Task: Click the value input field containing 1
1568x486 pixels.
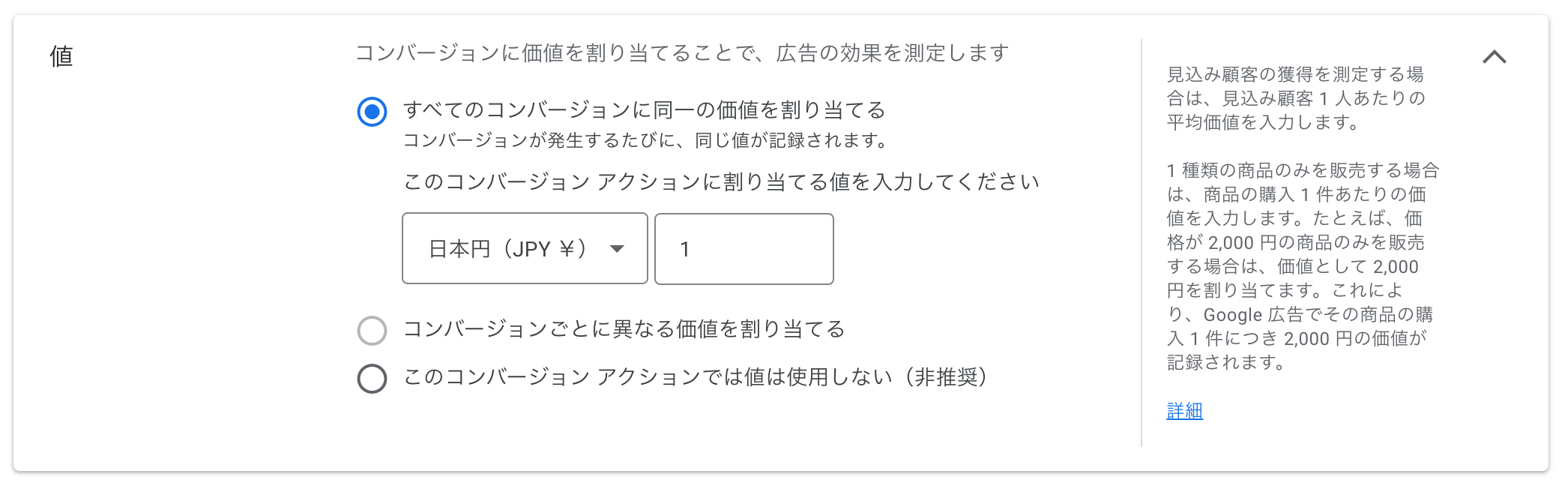Action: click(744, 249)
